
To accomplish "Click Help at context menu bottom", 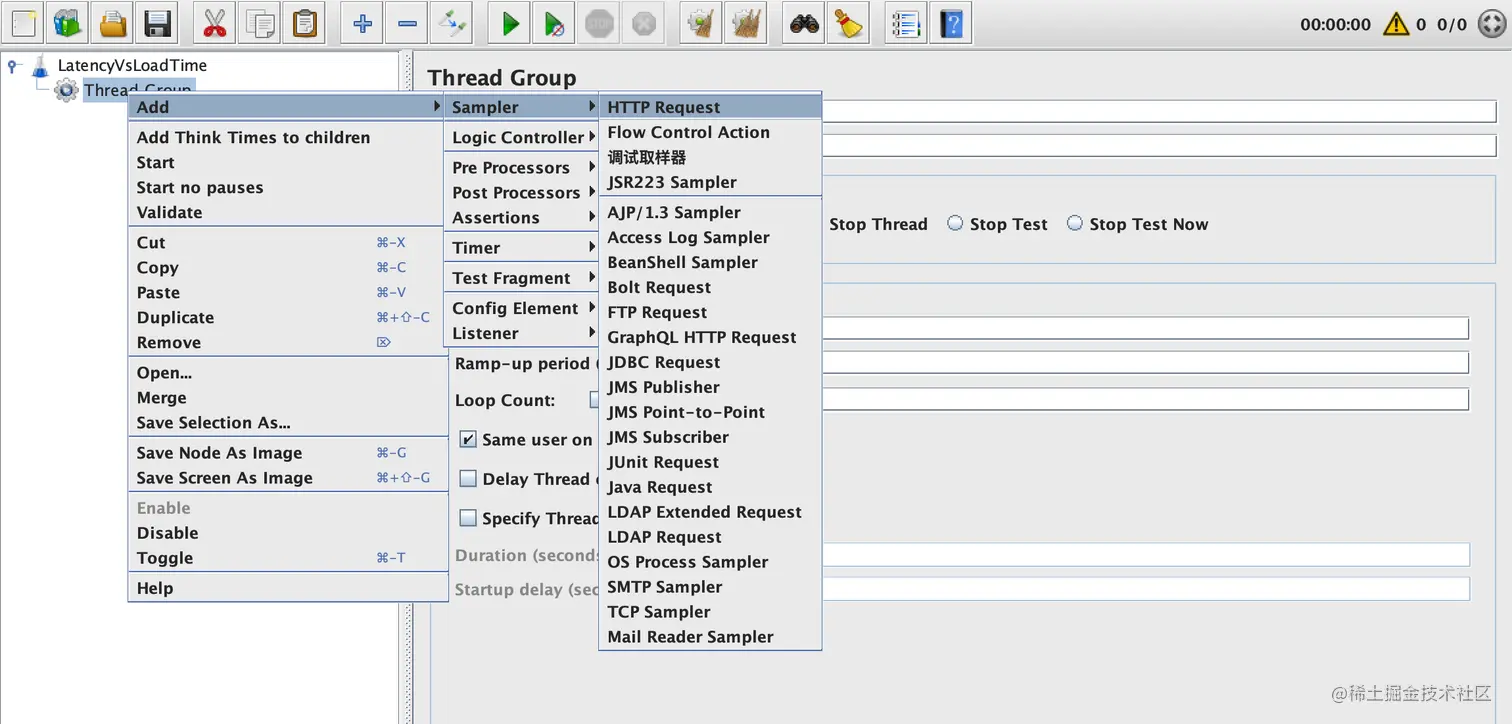I will point(287,588).
